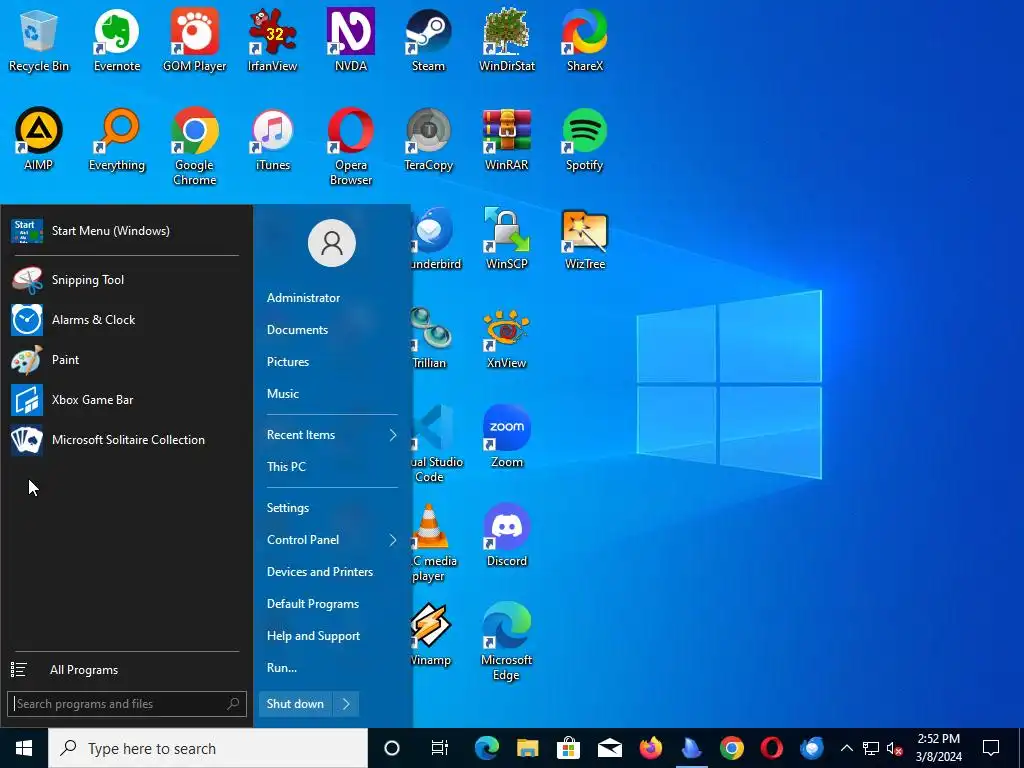
Task: Select the Recycle Bin icon
Action: (39, 40)
